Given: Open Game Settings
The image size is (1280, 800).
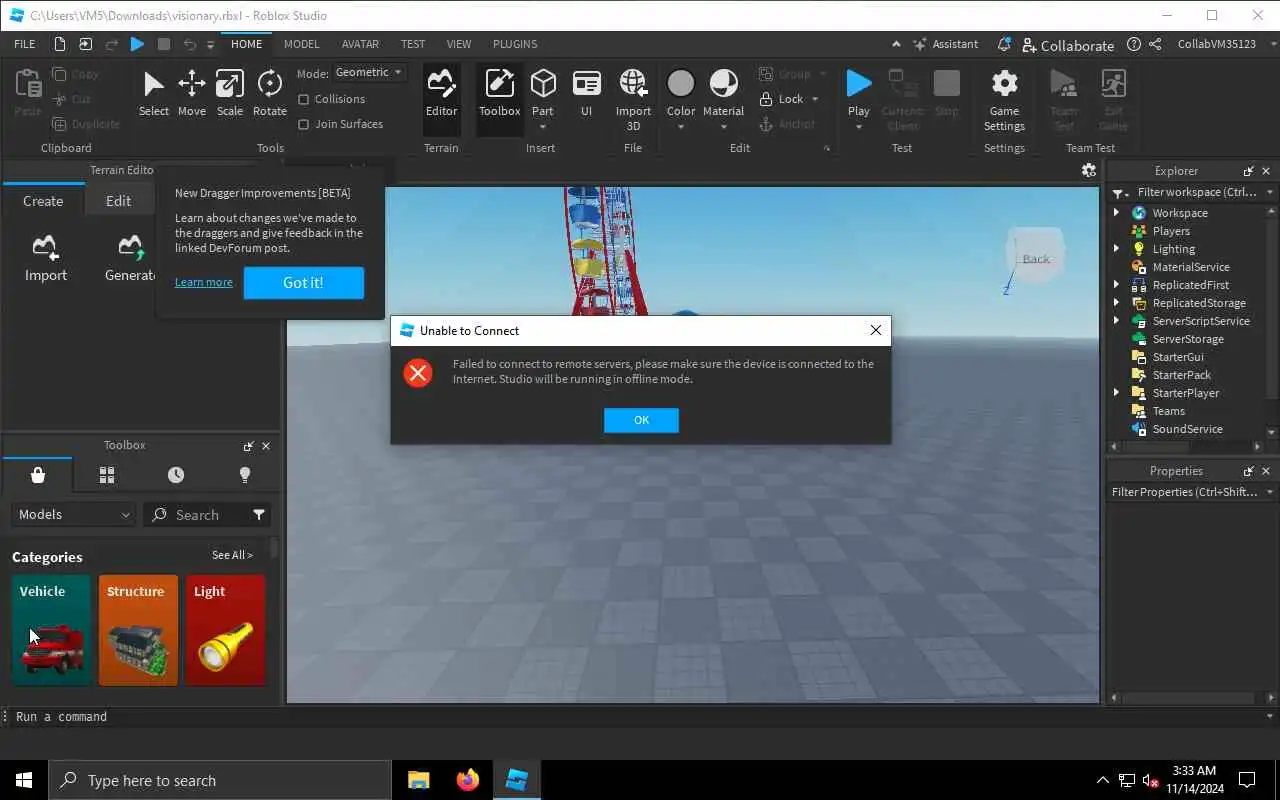Looking at the screenshot, I should point(1004,100).
